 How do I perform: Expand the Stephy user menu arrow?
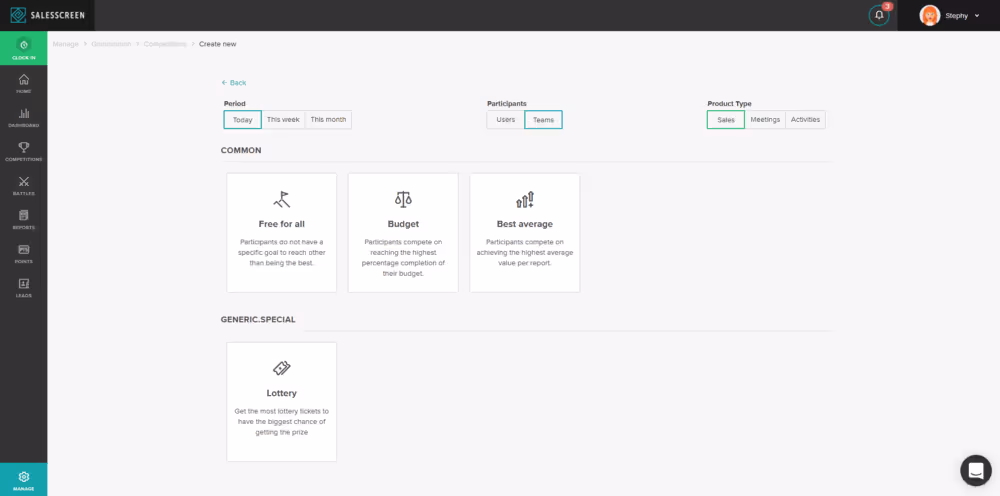(977, 16)
